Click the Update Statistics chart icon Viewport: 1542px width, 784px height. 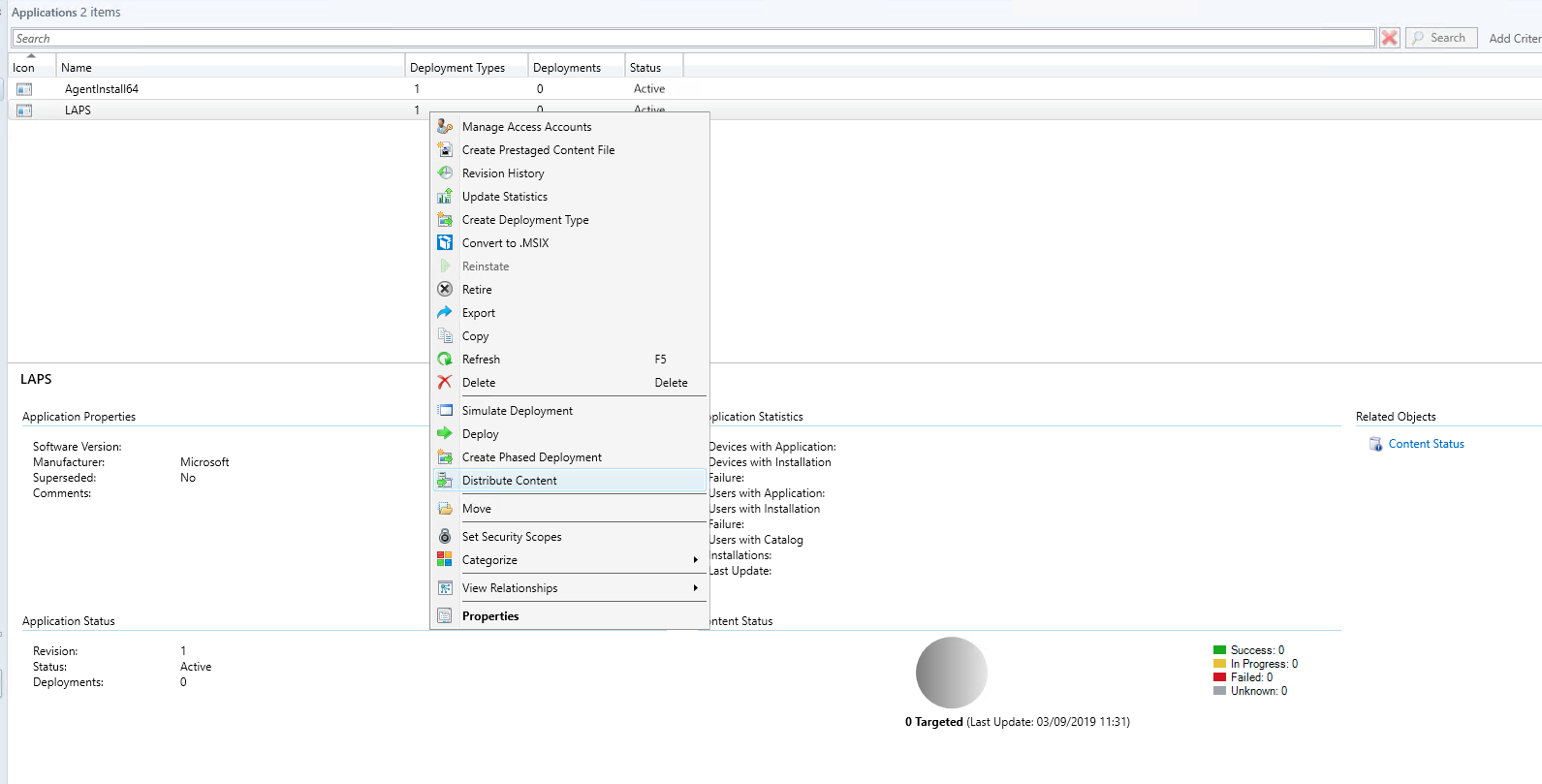[445, 197]
